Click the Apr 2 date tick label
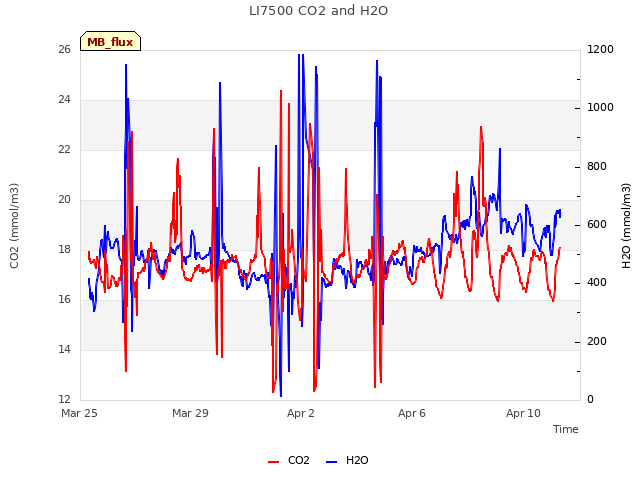640x480 pixels. tap(301, 413)
